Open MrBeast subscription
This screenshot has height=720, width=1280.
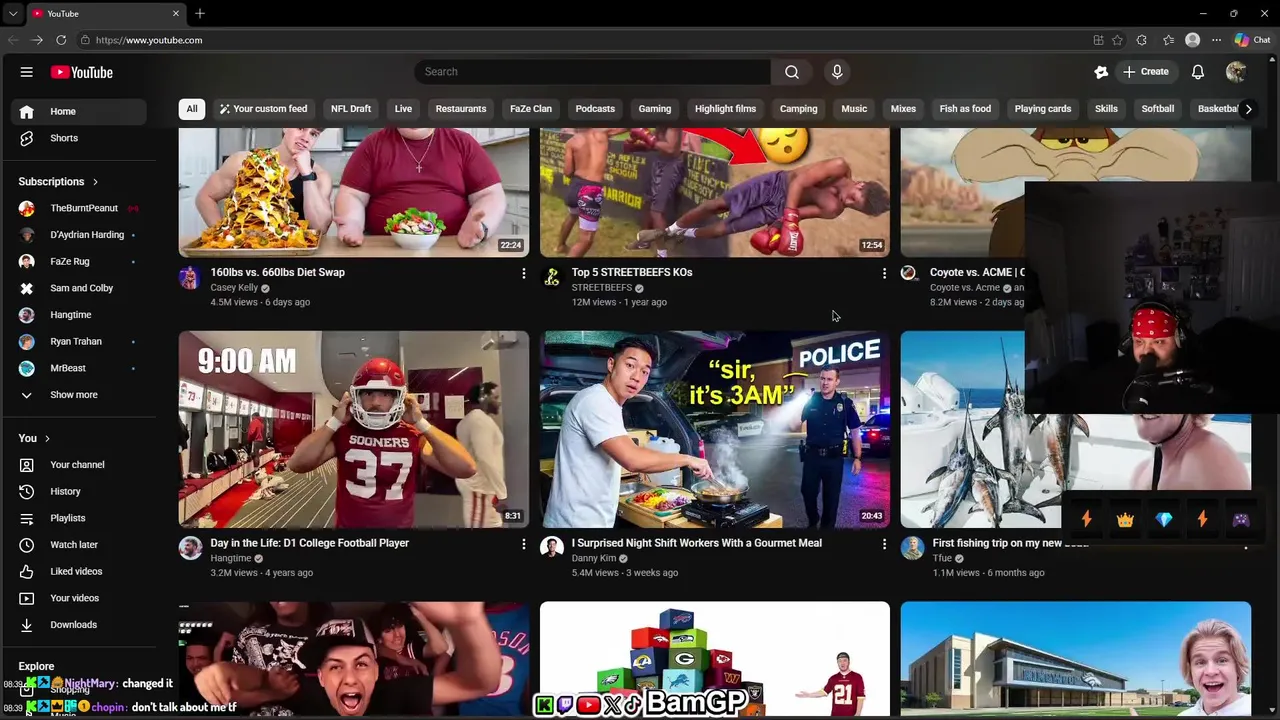pyautogui.click(x=78, y=368)
